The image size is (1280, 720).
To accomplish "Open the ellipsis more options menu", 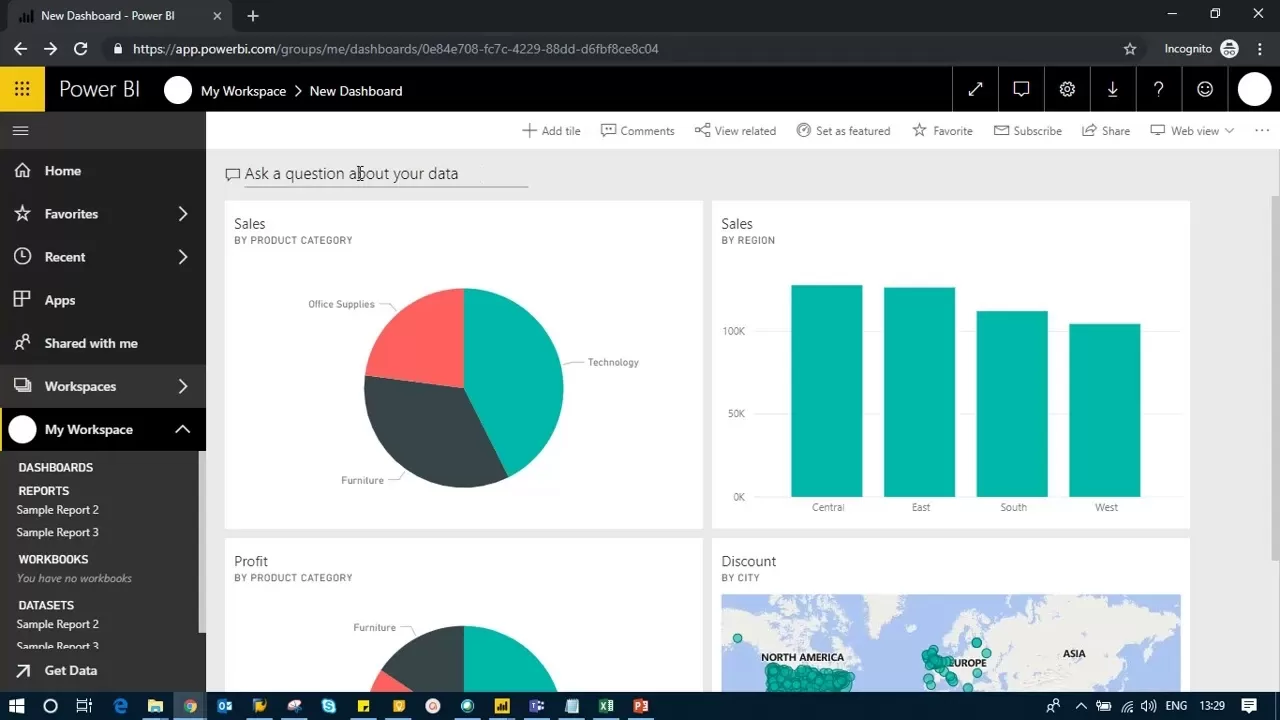I will [x=1262, y=130].
